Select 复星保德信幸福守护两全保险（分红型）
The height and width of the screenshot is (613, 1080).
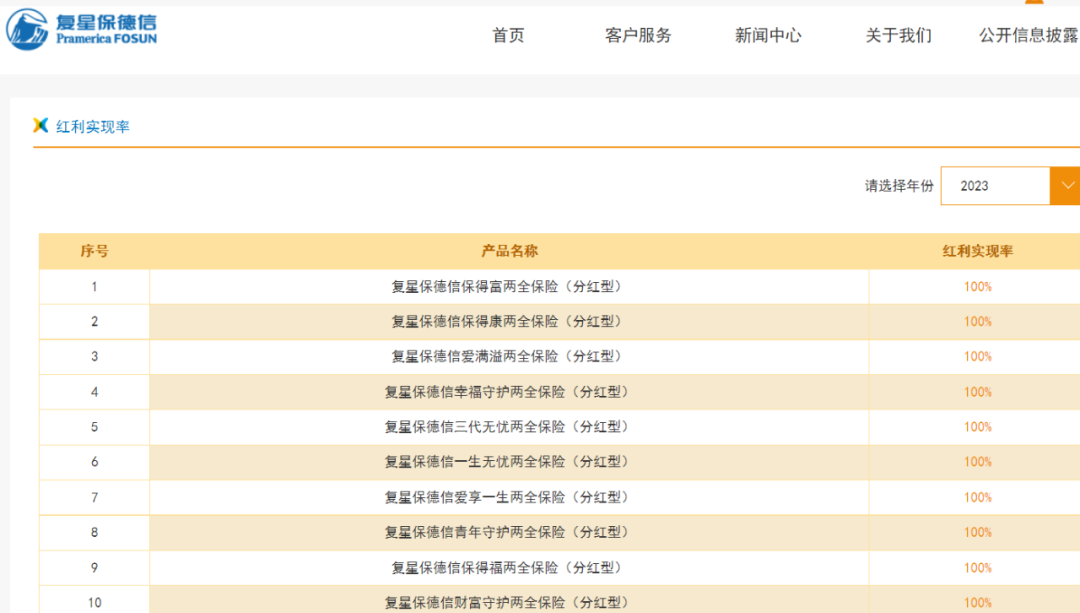[509, 392]
